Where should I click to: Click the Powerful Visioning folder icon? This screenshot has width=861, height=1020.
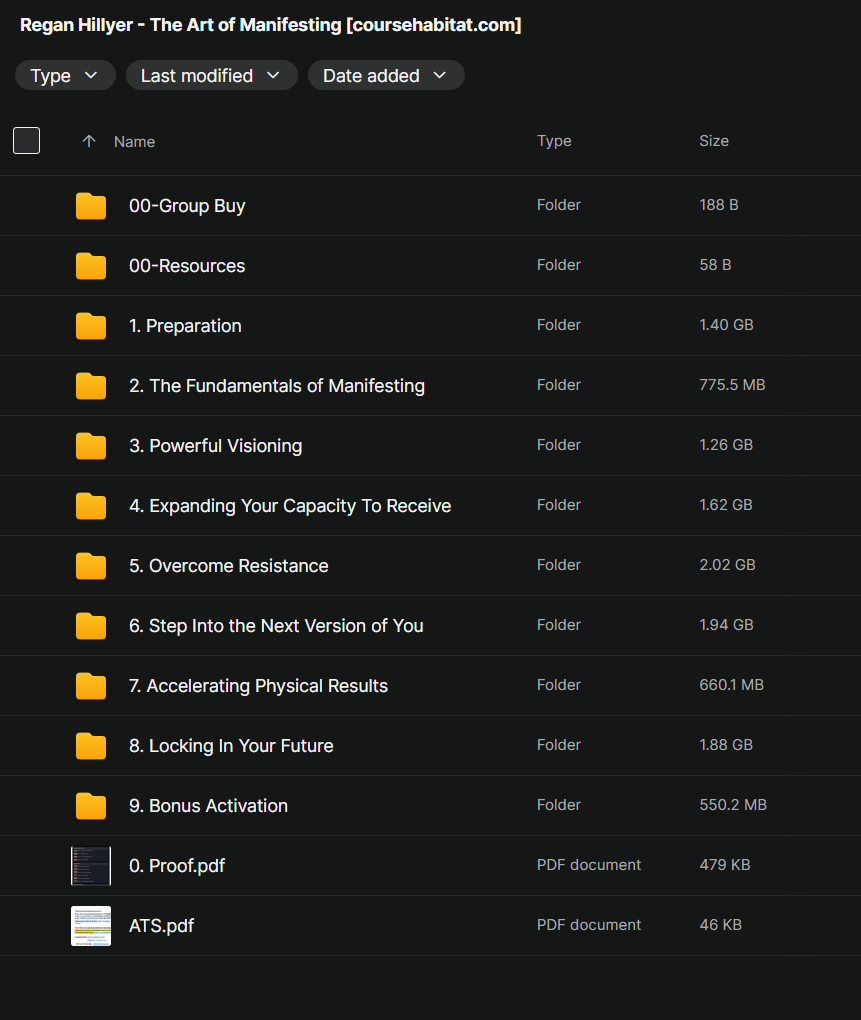[x=91, y=446]
